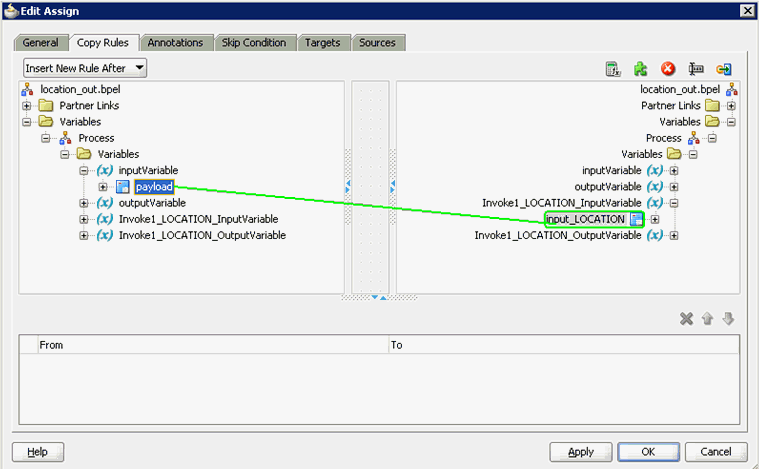
Task: Click the splitter collapse arrows below trees
Action: tap(379, 297)
